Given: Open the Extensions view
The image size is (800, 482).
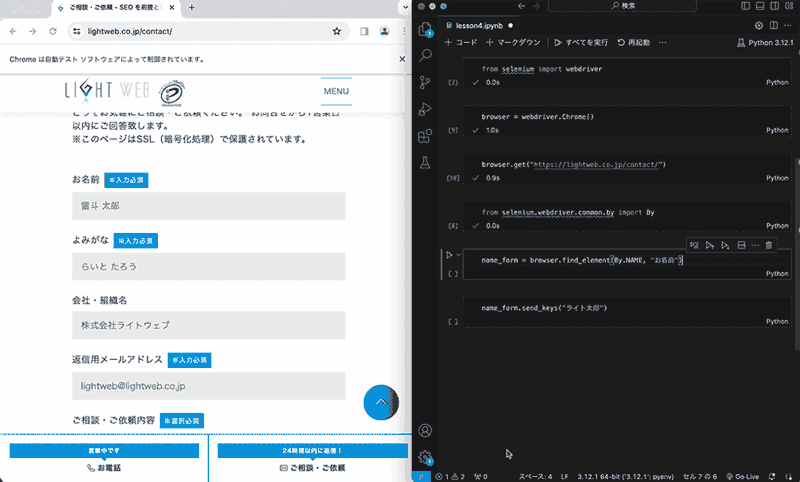Looking at the screenshot, I should coord(425,136).
